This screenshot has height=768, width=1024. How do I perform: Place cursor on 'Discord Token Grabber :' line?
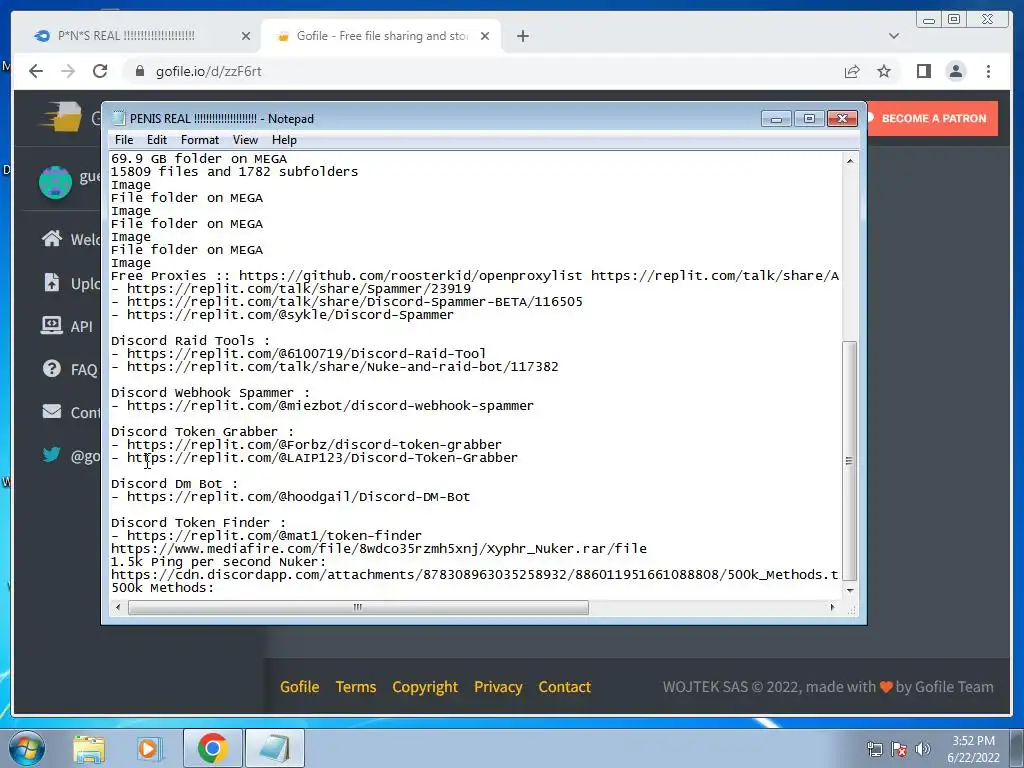[202, 432]
